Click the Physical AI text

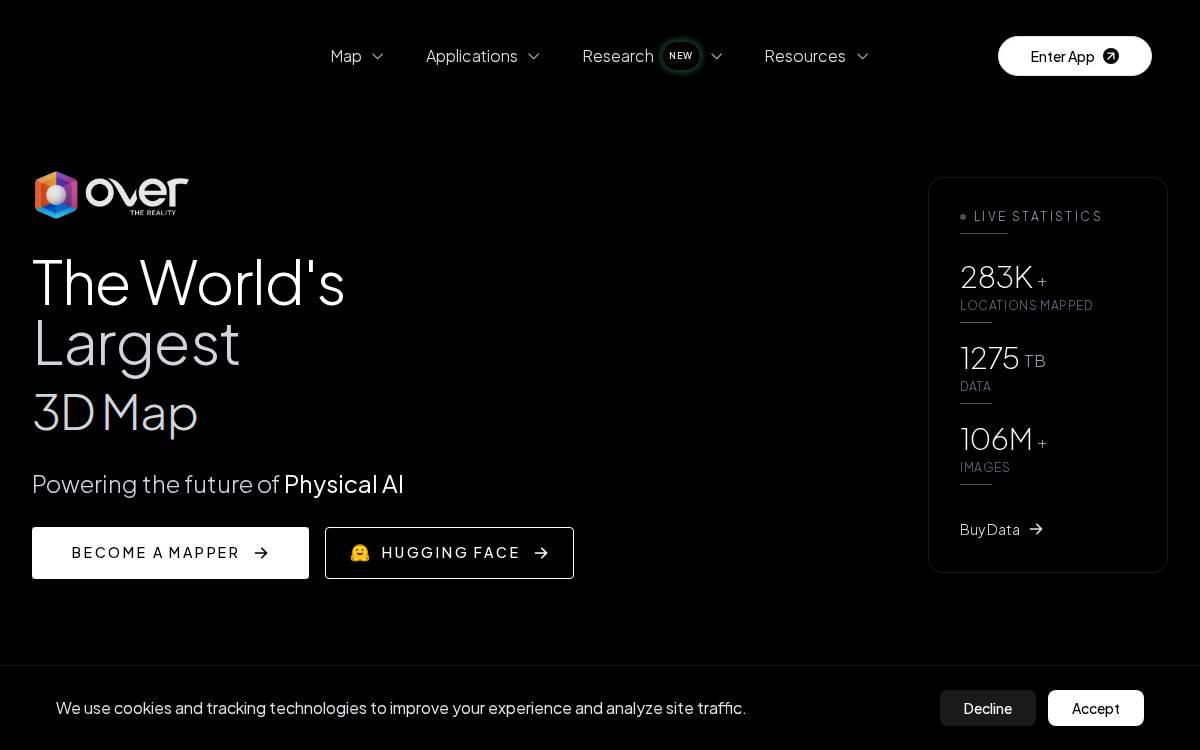[344, 484]
